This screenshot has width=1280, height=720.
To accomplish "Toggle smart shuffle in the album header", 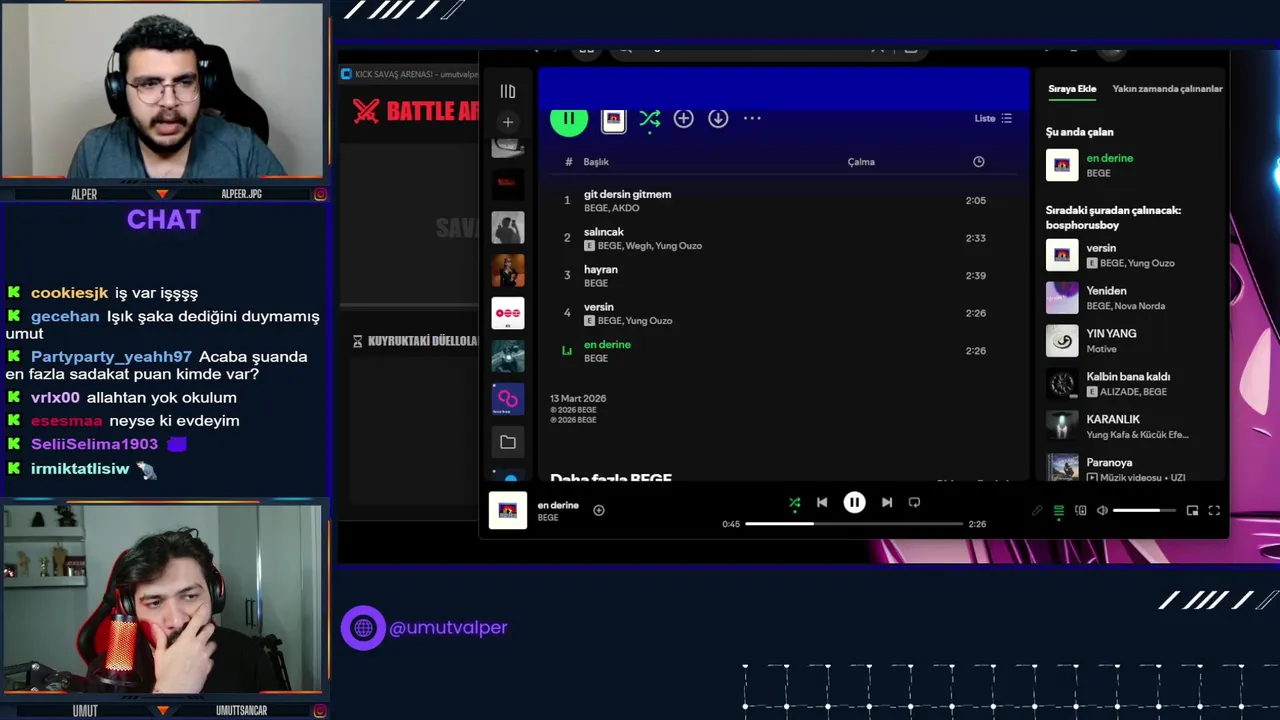I will point(649,119).
